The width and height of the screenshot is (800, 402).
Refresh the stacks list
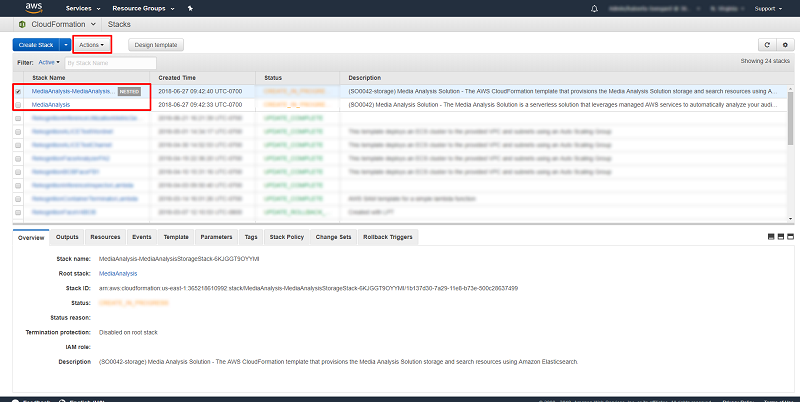tap(767, 45)
